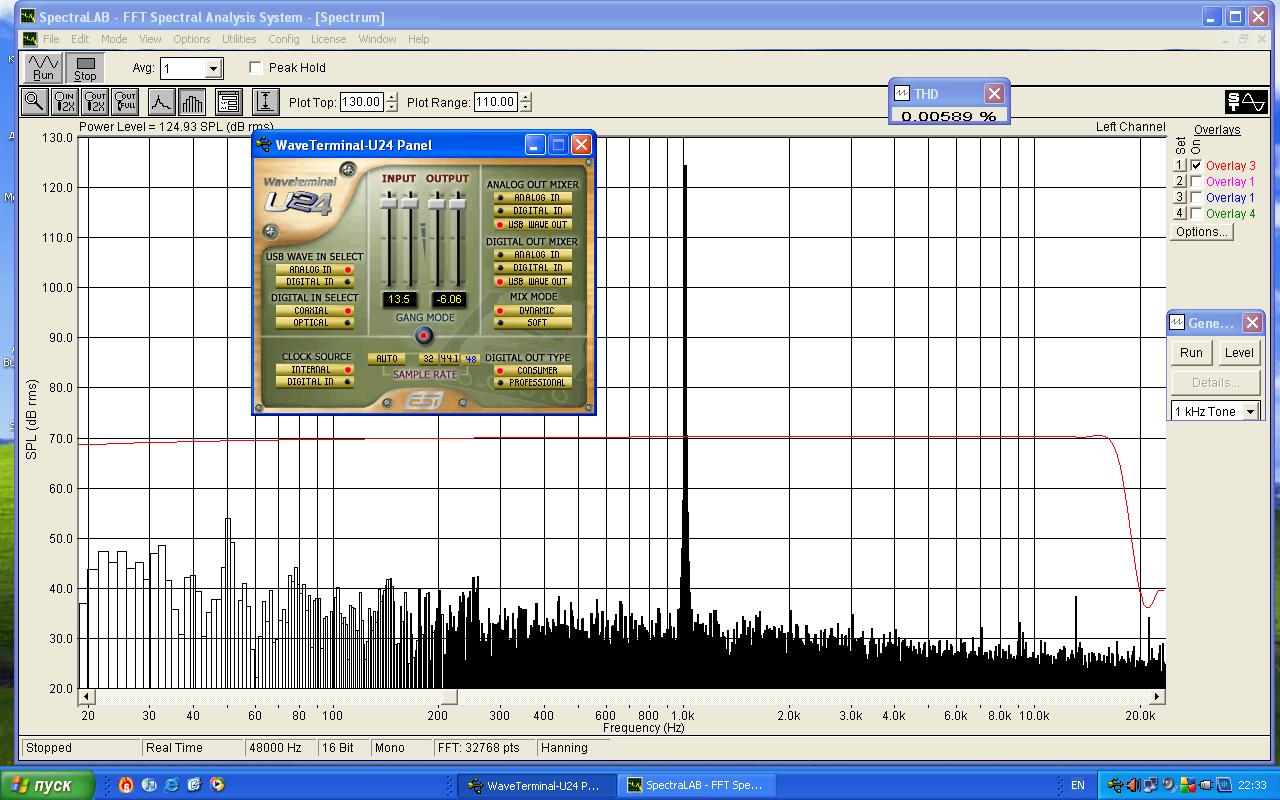Image resolution: width=1280 pixels, height=800 pixels.
Task: Decrease Plot Top with down arrow
Action: tap(391, 106)
